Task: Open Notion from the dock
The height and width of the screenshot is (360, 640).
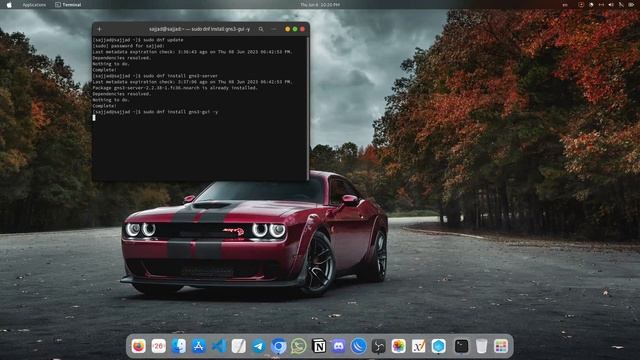Action: pos(319,346)
